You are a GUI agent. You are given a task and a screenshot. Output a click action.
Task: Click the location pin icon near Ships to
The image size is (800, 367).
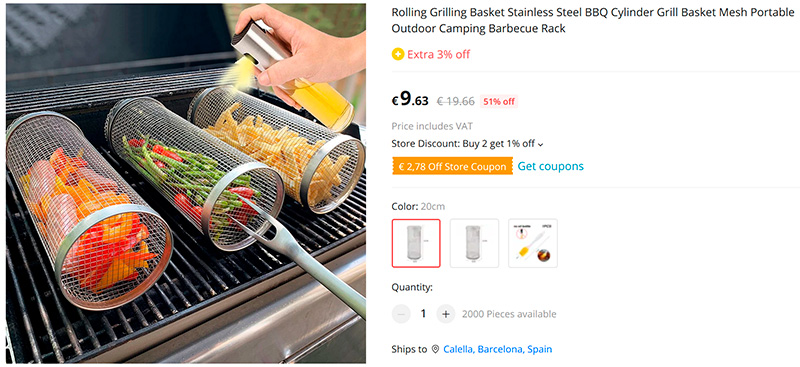(x=435, y=350)
